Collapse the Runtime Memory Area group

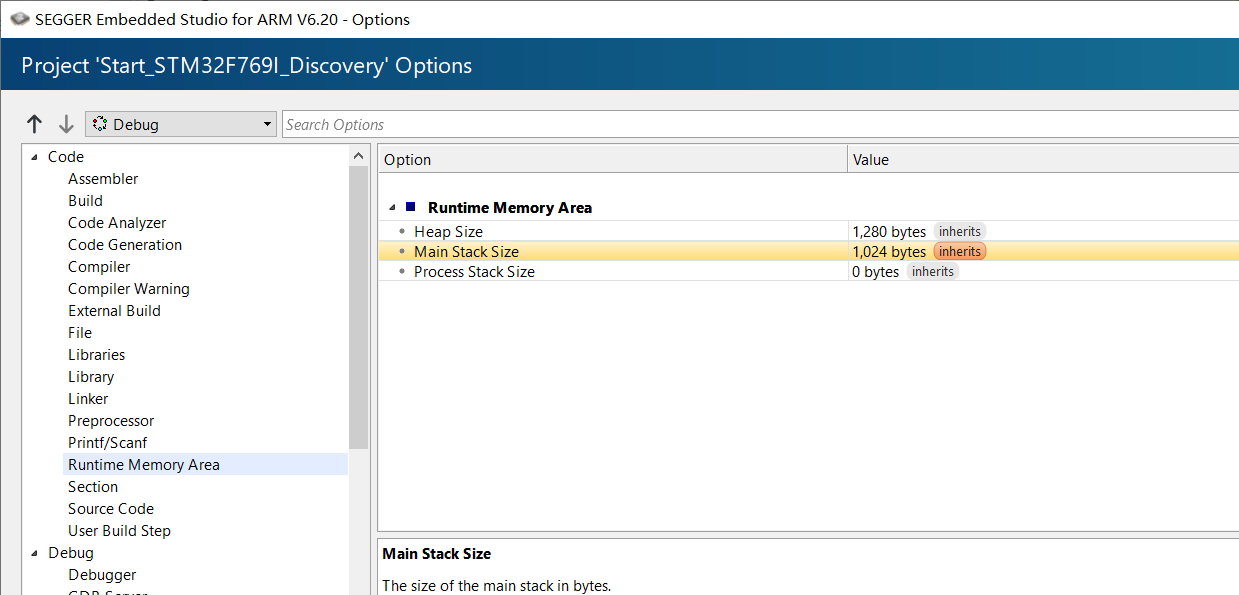click(391, 208)
